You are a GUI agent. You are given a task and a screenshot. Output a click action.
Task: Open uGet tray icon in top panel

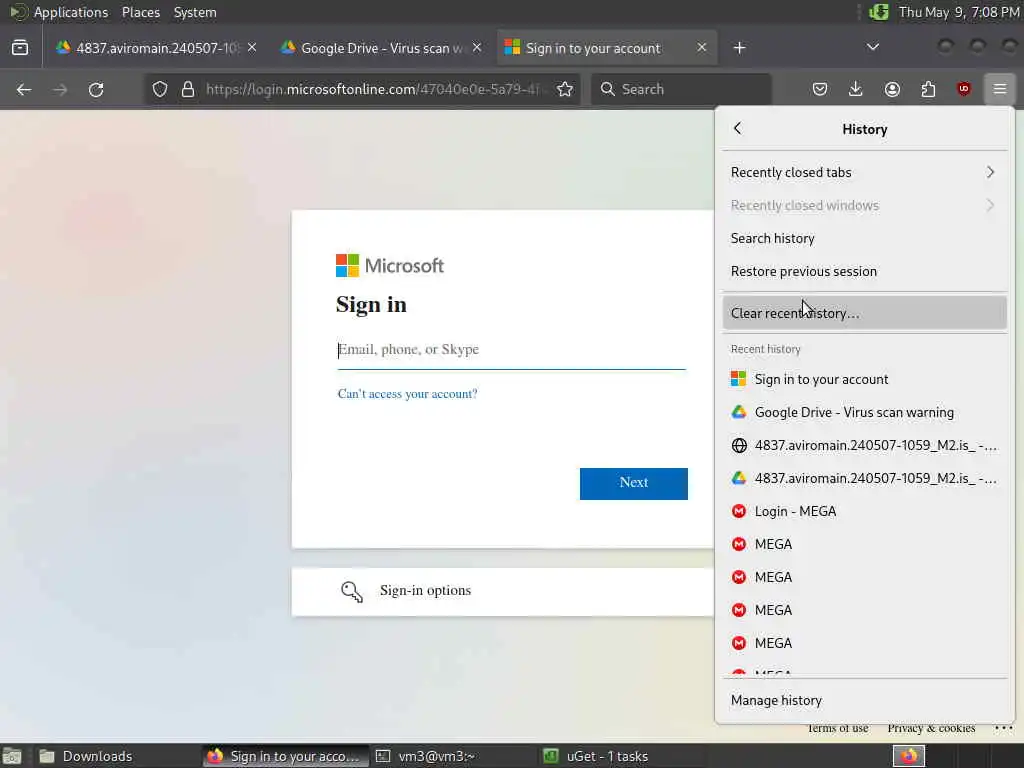(x=879, y=12)
